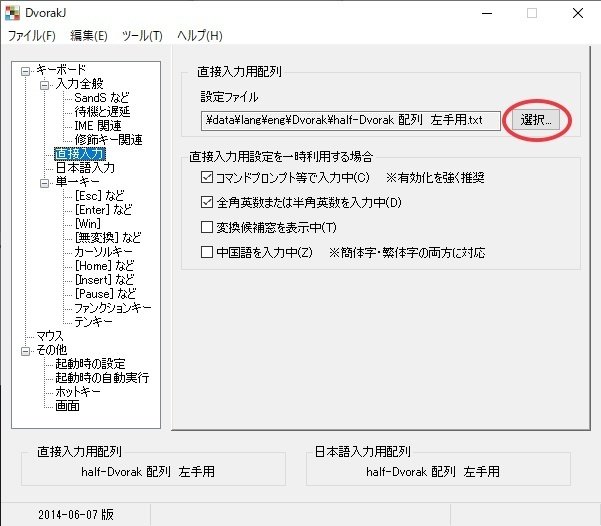This screenshot has width=601, height=526.
Task: Collapse the 入力全般 tree node
Action: (x=44, y=85)
